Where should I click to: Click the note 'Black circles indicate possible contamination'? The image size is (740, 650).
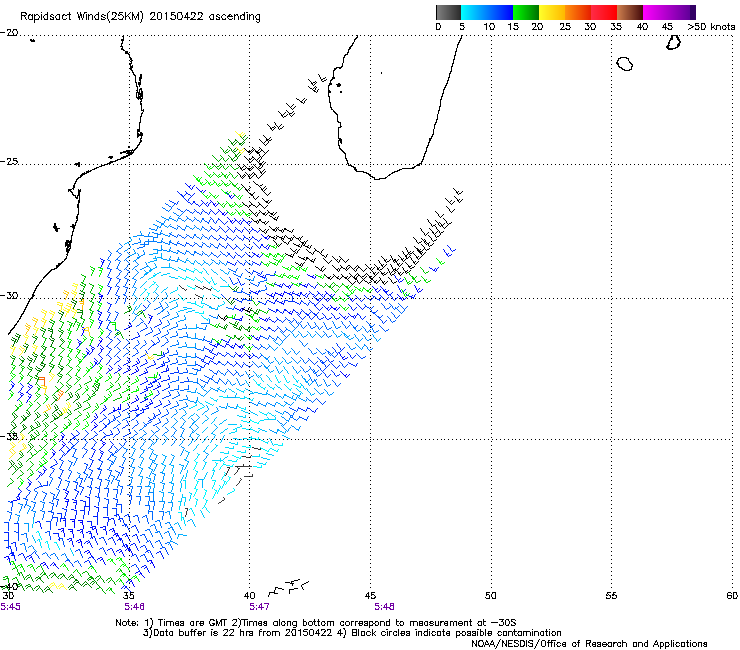[x=456, y=633]
